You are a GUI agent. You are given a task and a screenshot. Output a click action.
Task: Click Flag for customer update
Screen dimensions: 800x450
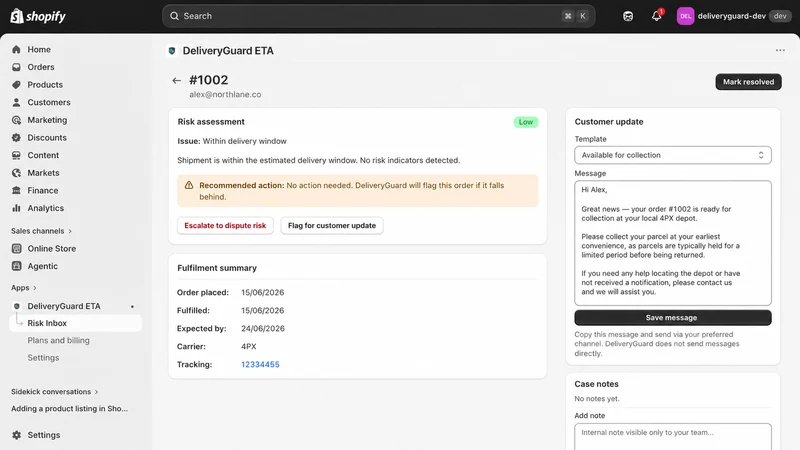(332, 226)
